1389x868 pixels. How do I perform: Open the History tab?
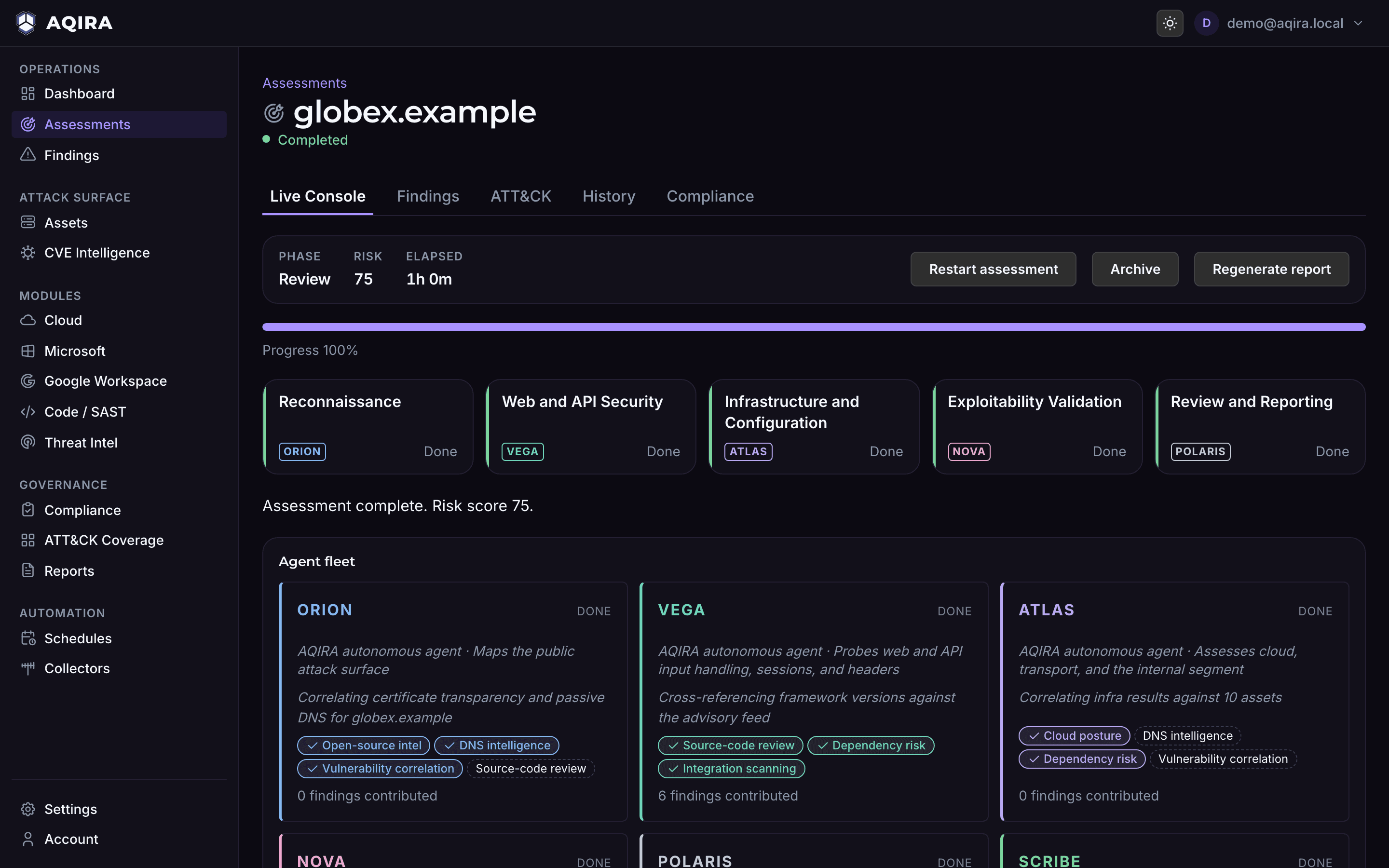tap(608, 196)
